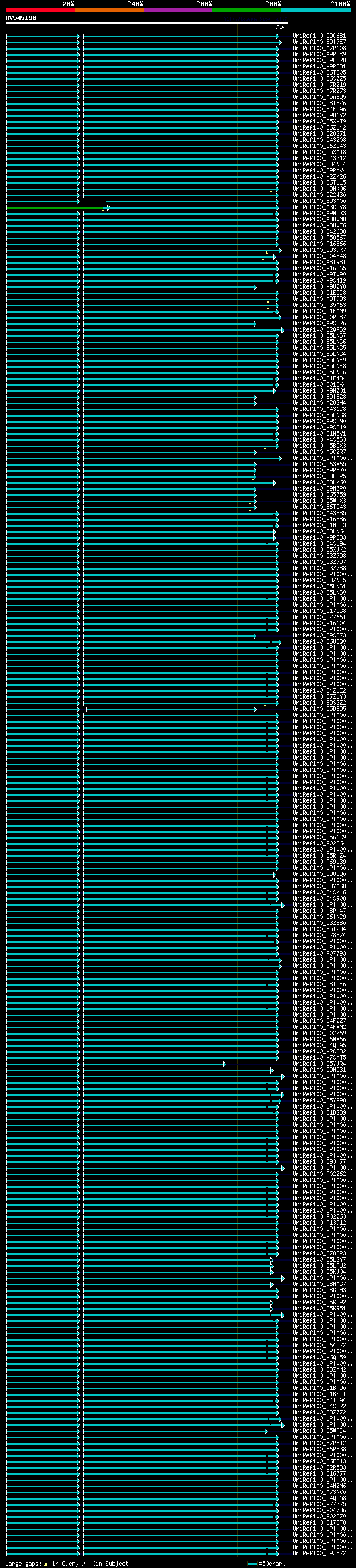Open hit UniRef100_P35063
The height and width of the screenshot is (1568, 356).
coord(319,305)
